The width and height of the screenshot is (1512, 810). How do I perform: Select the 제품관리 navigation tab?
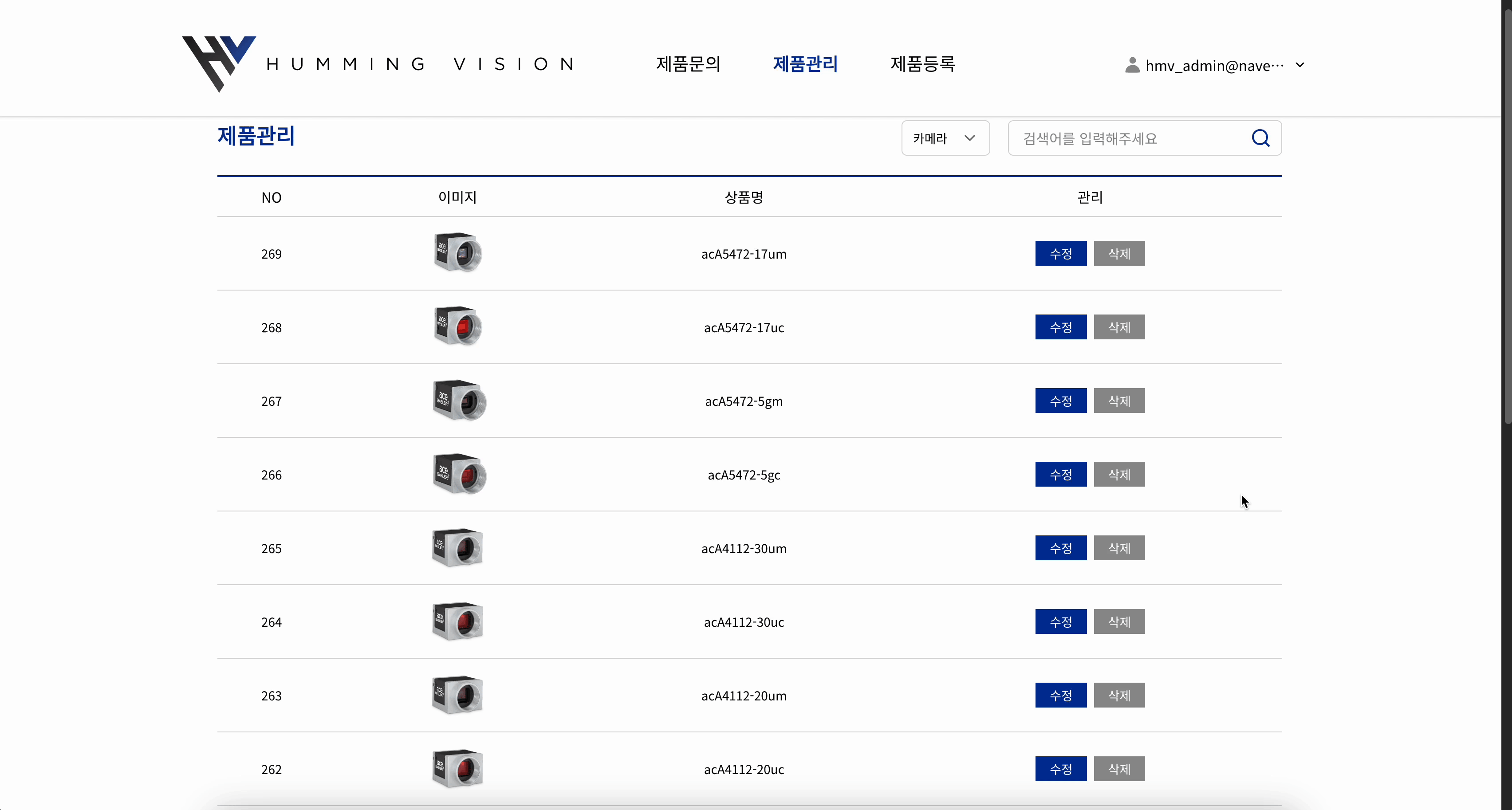tap(805, 64)
